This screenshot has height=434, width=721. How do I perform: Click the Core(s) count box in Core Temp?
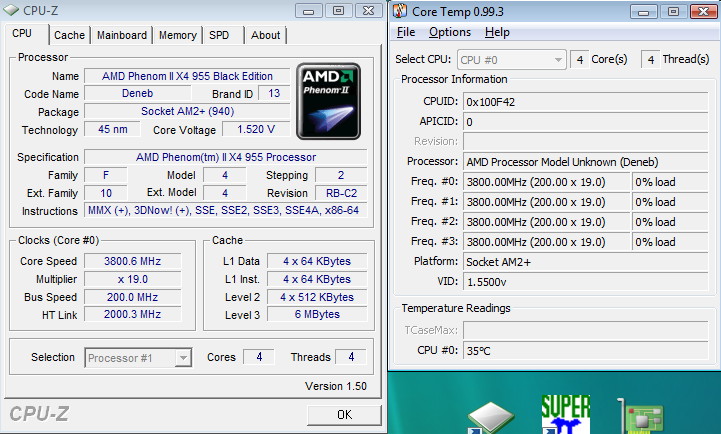pyautogui.click(x=579, y=60)
